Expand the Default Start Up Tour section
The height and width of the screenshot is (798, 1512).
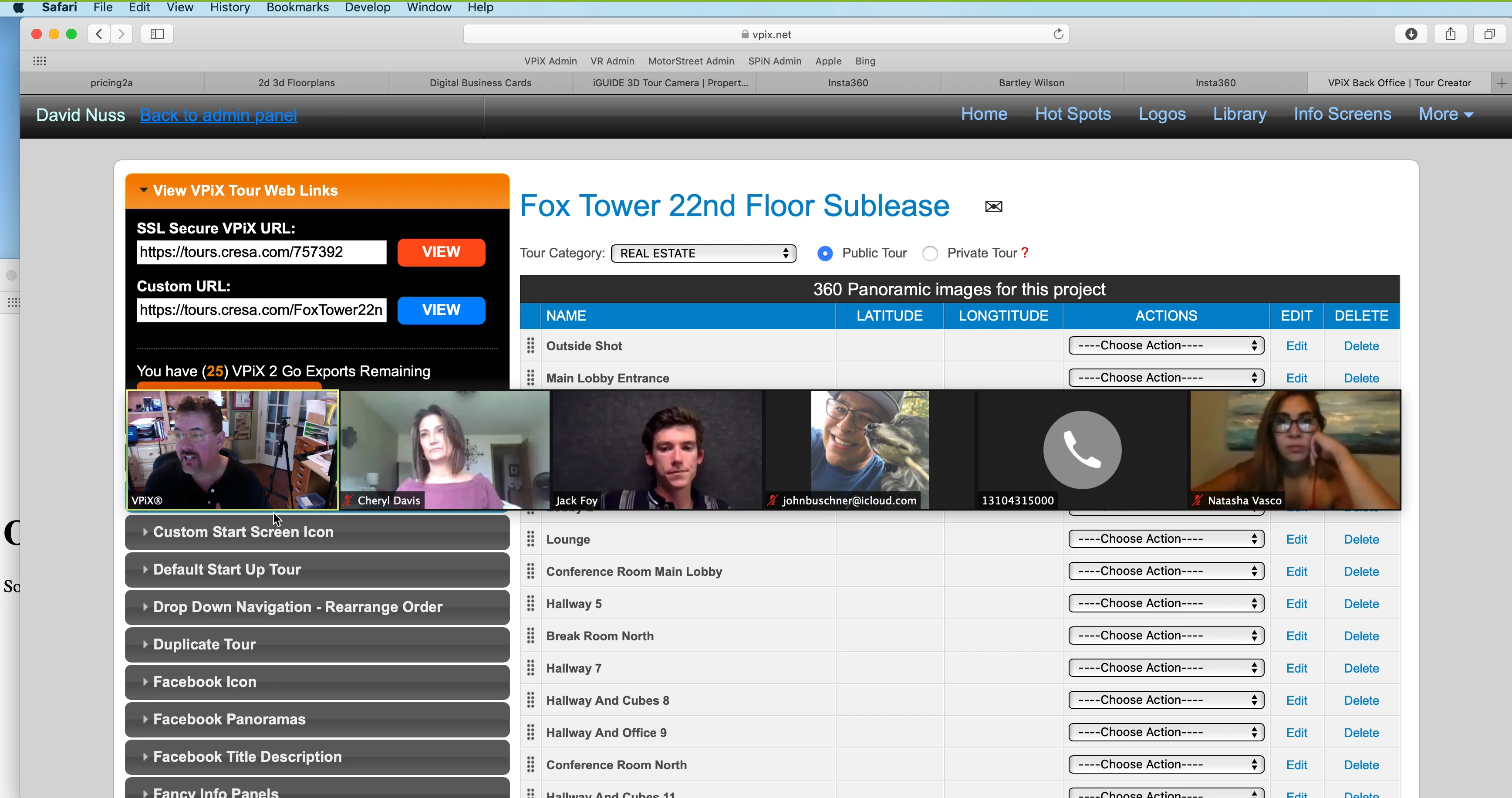coord(317,570)
